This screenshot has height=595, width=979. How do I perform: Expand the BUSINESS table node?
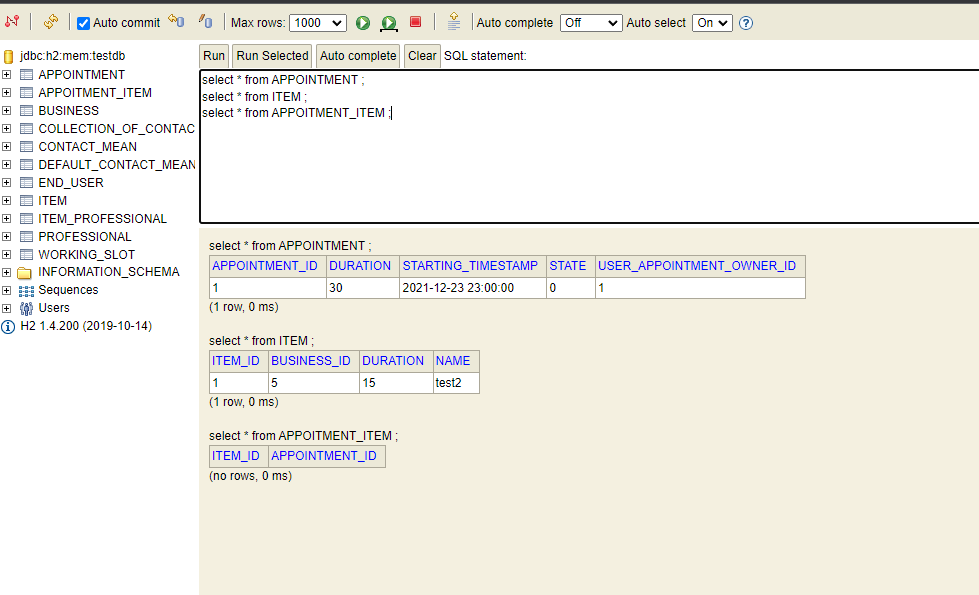coord(6,111)
